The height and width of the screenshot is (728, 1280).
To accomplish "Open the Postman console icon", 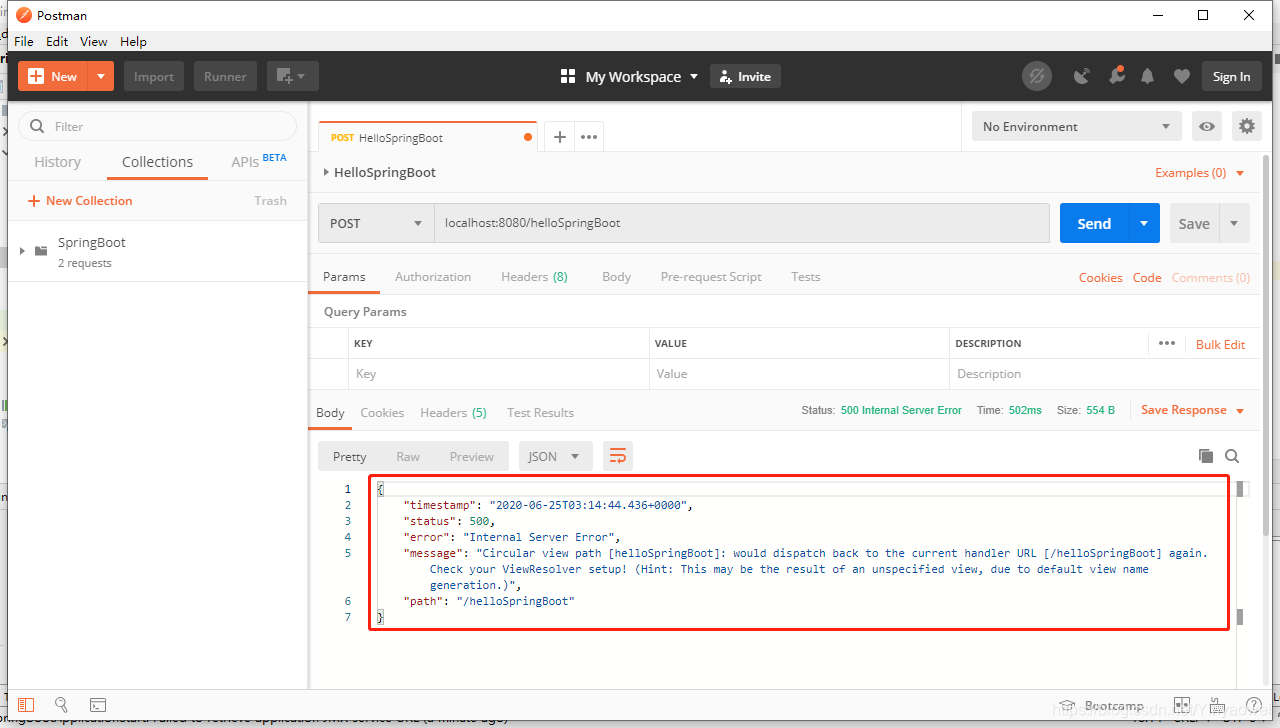I will pyautogui.click(x=98, y=705).
